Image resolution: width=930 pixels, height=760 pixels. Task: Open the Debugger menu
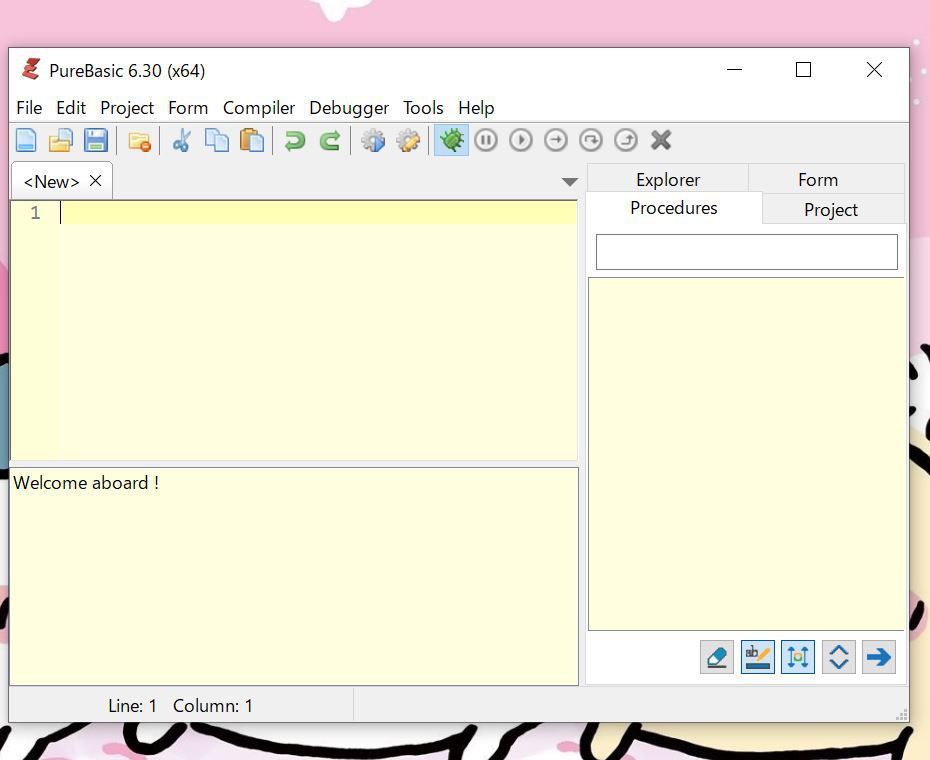coord(349,108)
